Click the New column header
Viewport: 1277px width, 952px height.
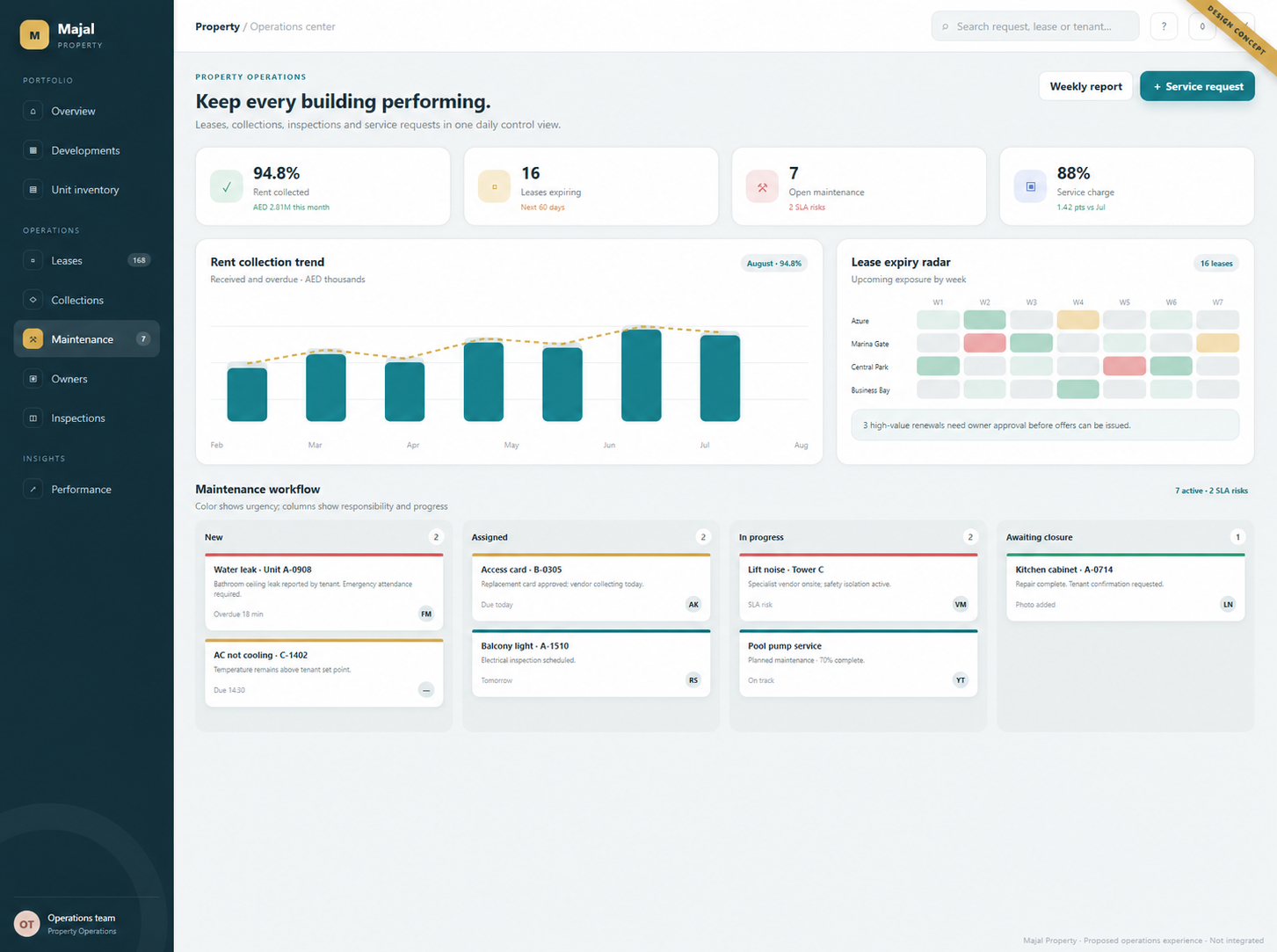coord(214,537)
